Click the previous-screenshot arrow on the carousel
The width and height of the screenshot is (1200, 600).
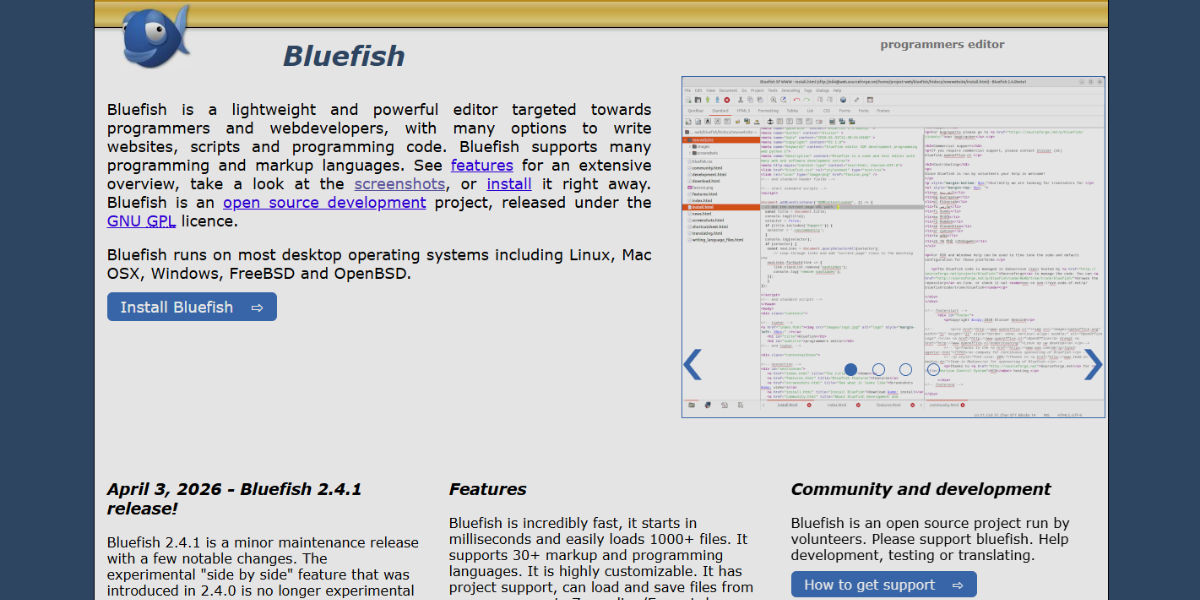(693, 365)
